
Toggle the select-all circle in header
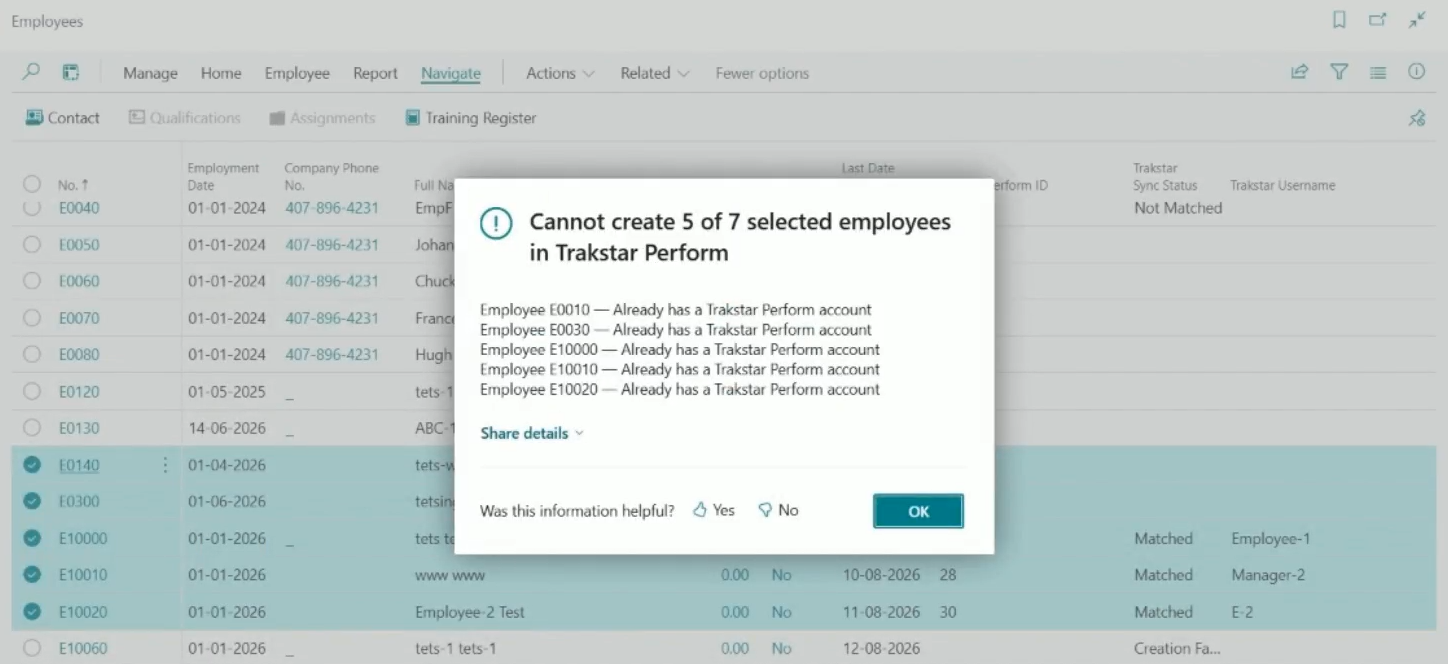[32, 185]
